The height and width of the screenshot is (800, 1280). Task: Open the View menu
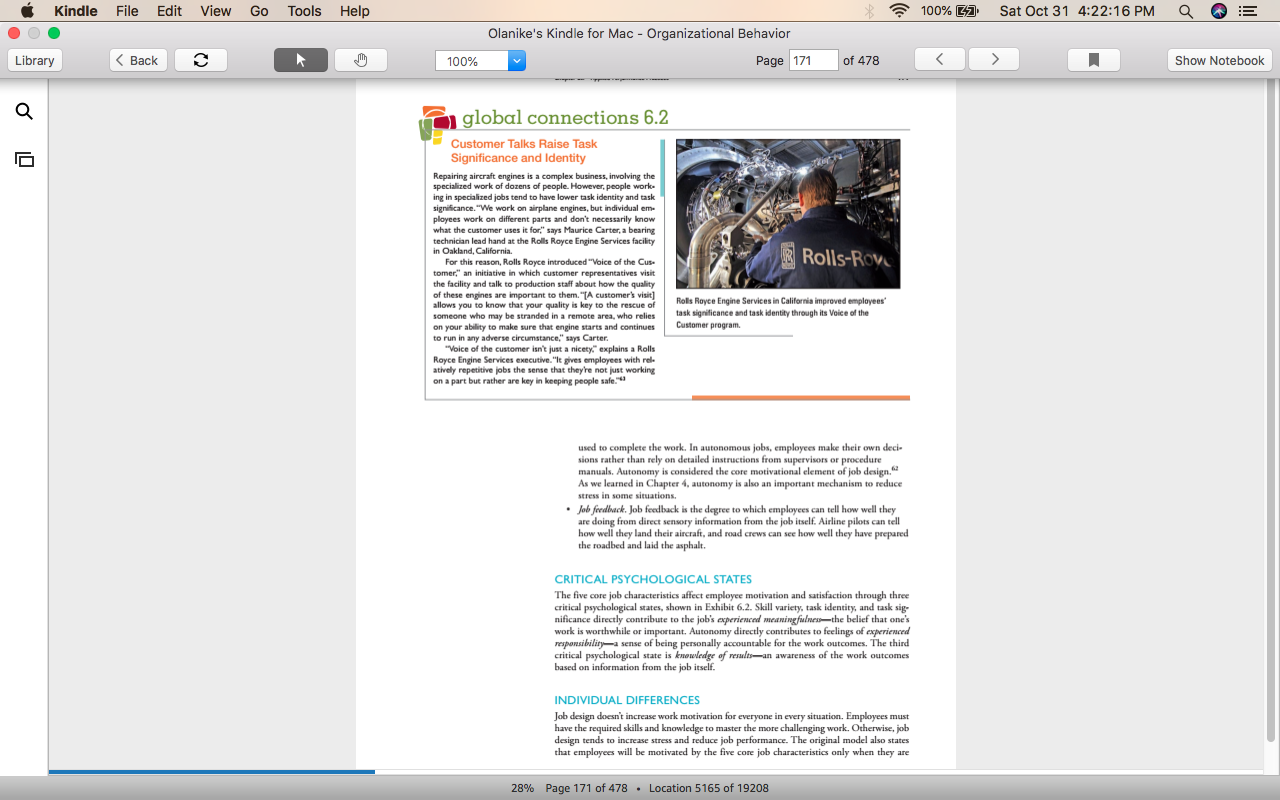coord(216,11)
